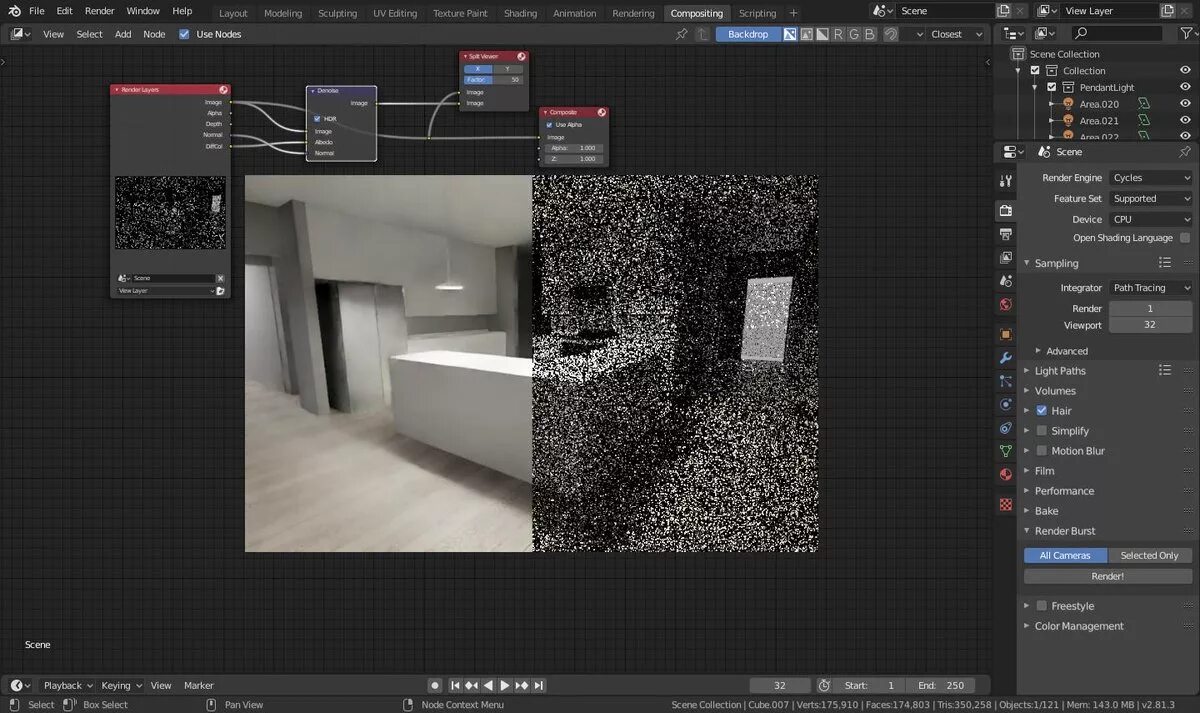Select the All Cameras option

[x=1065, y=555]
